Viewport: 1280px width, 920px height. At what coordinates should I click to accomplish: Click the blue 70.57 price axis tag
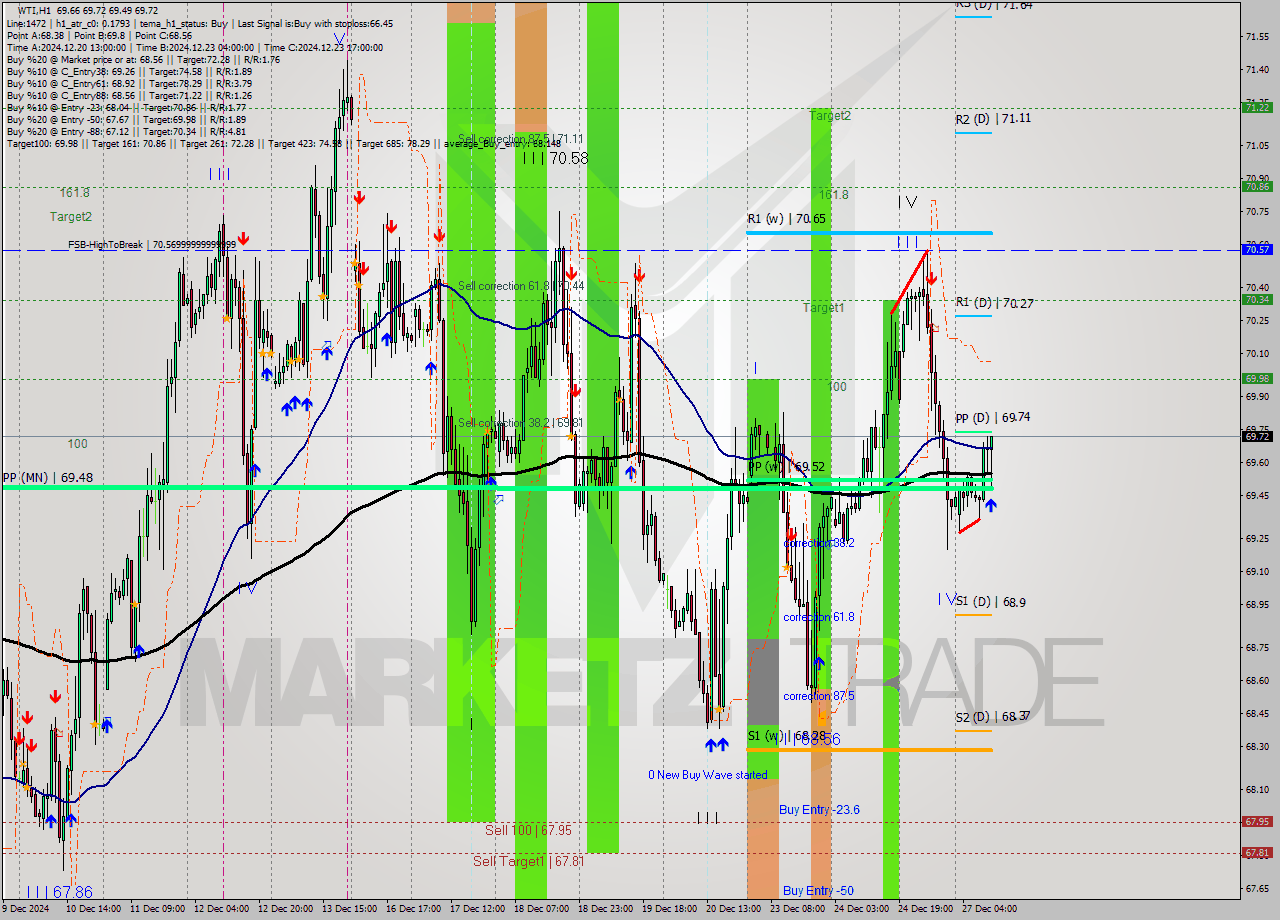pos(1257,249)
